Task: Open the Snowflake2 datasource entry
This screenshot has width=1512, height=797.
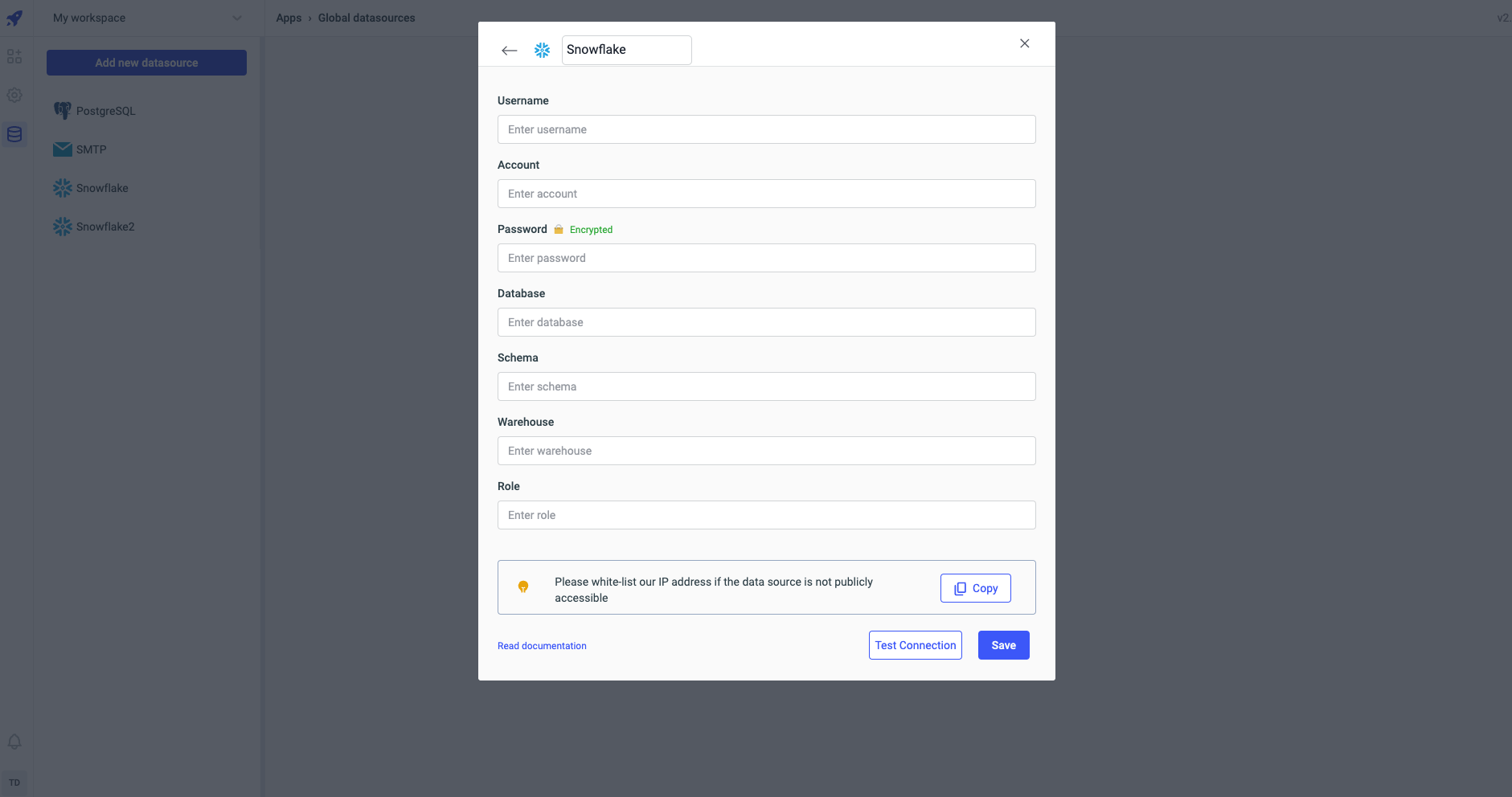Action: (104, 227)
